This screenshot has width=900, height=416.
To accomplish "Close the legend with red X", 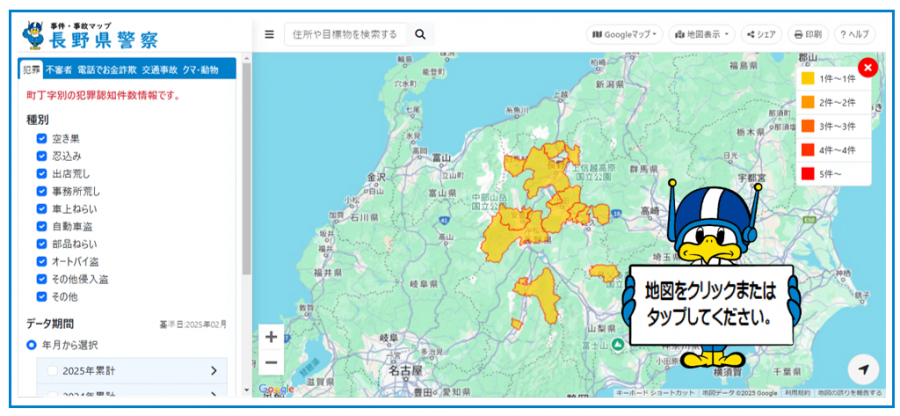I will [867, 68].
